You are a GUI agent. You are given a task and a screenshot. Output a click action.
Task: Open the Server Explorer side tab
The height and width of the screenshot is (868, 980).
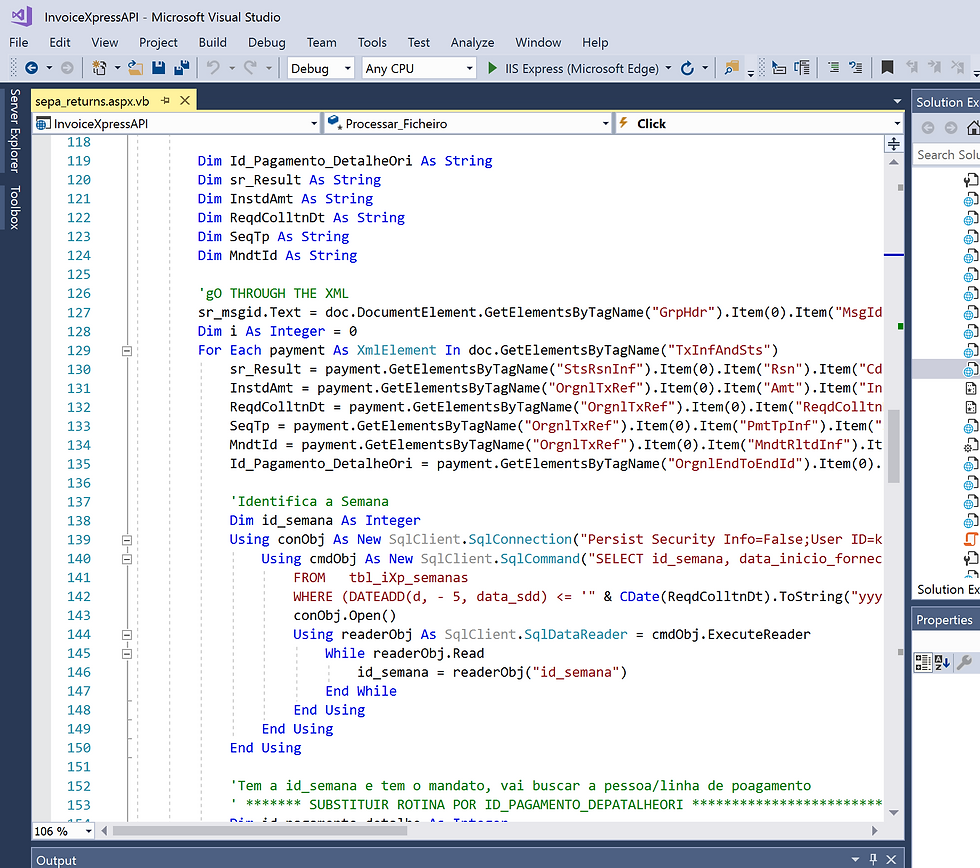click(x=14, y=131)
